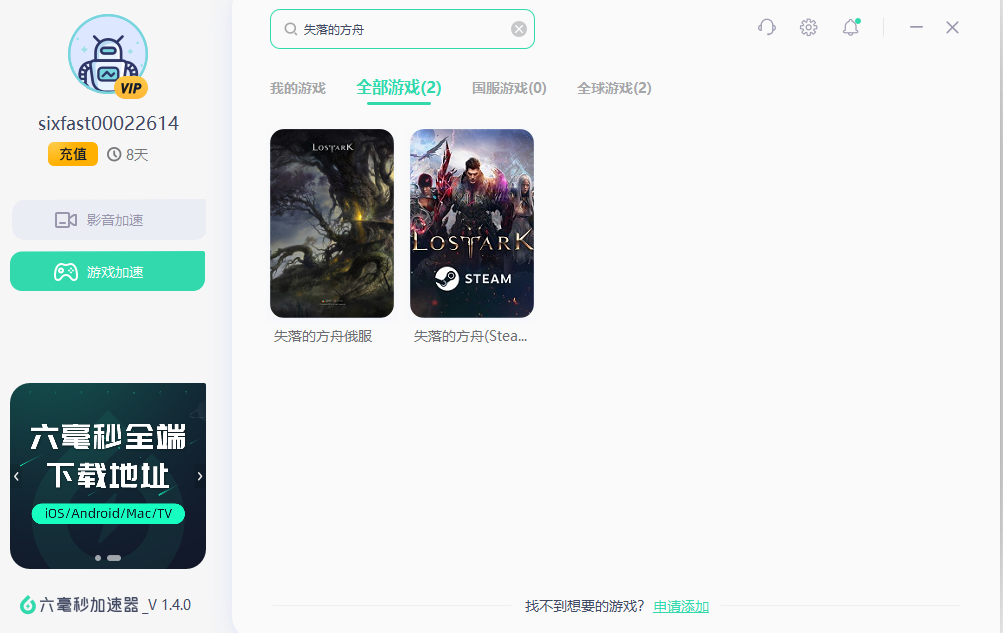The height and width of the screenshot is (633, 1003).
Task: Show previous banner with left arrow
Action: click(x=17, y=477)
